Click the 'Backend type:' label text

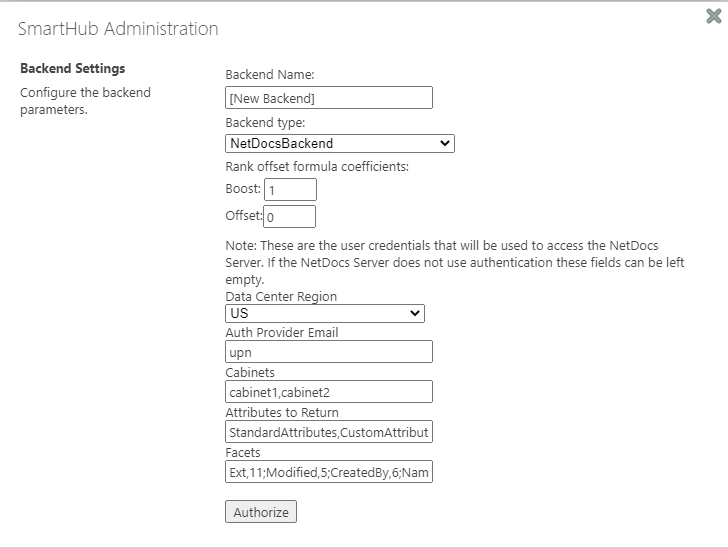[265, 123]
